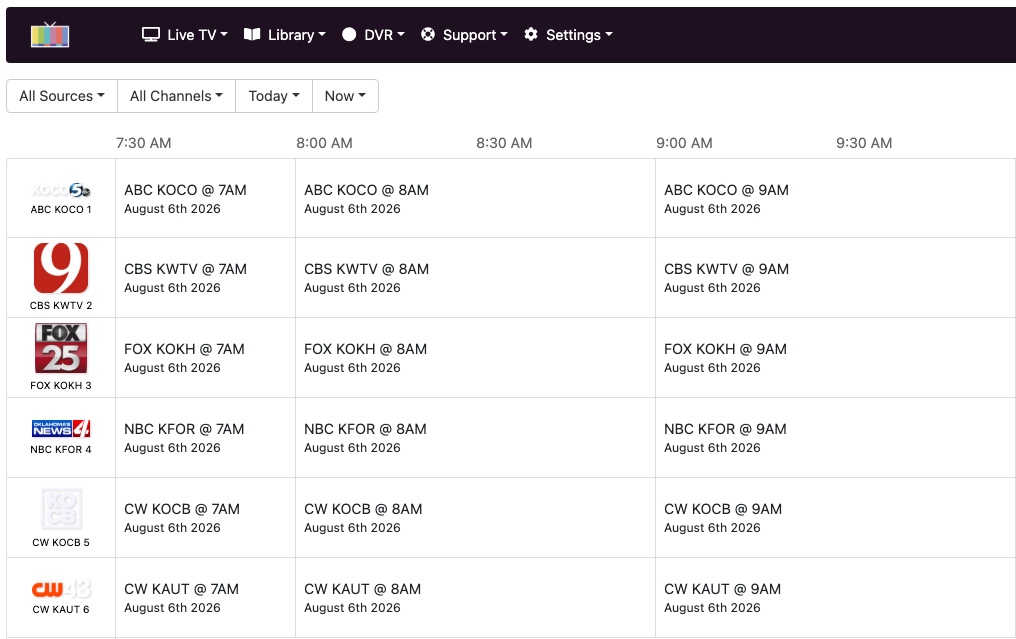1016x639 pixels.
Task: Choose the NBC KFOR @ 8AM program
Action: tap(476, 437)
